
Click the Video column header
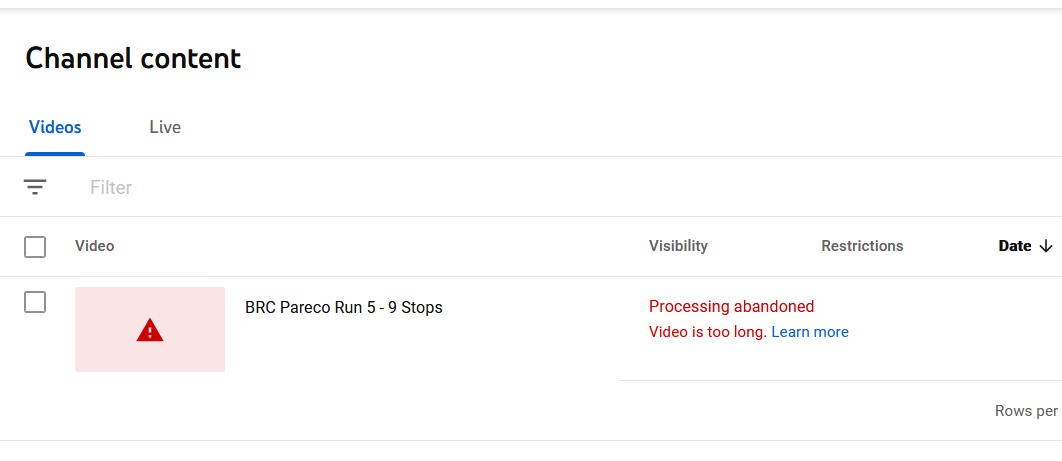(x=95, y=246)
